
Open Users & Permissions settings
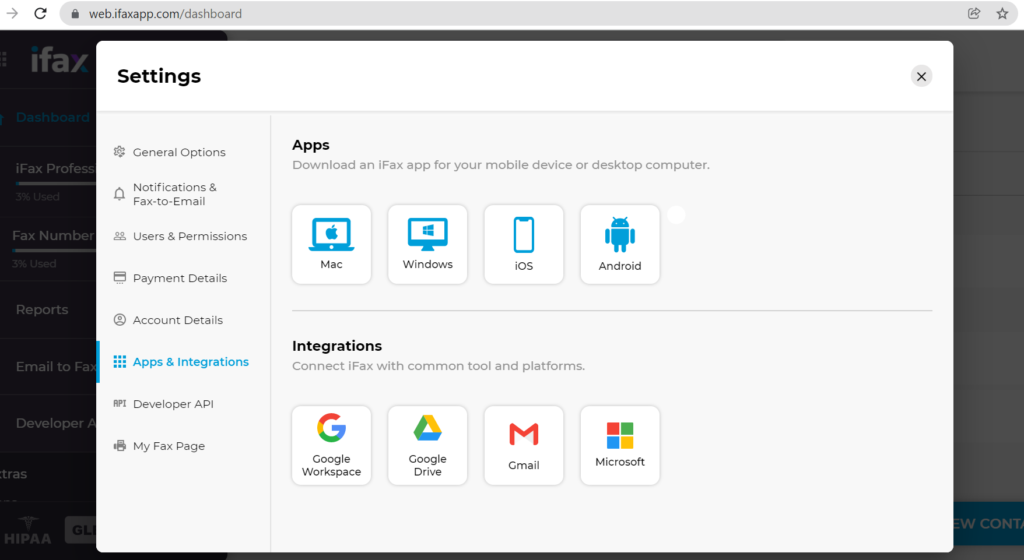[189, 236]
